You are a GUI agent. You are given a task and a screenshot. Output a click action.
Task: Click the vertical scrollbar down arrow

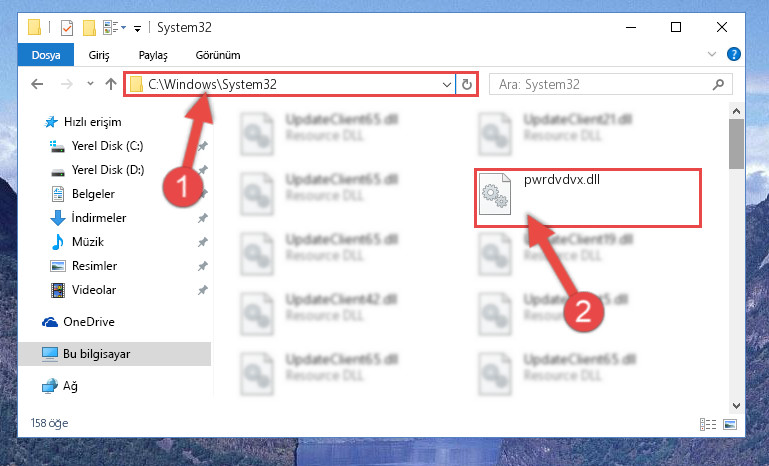(736, 406)
